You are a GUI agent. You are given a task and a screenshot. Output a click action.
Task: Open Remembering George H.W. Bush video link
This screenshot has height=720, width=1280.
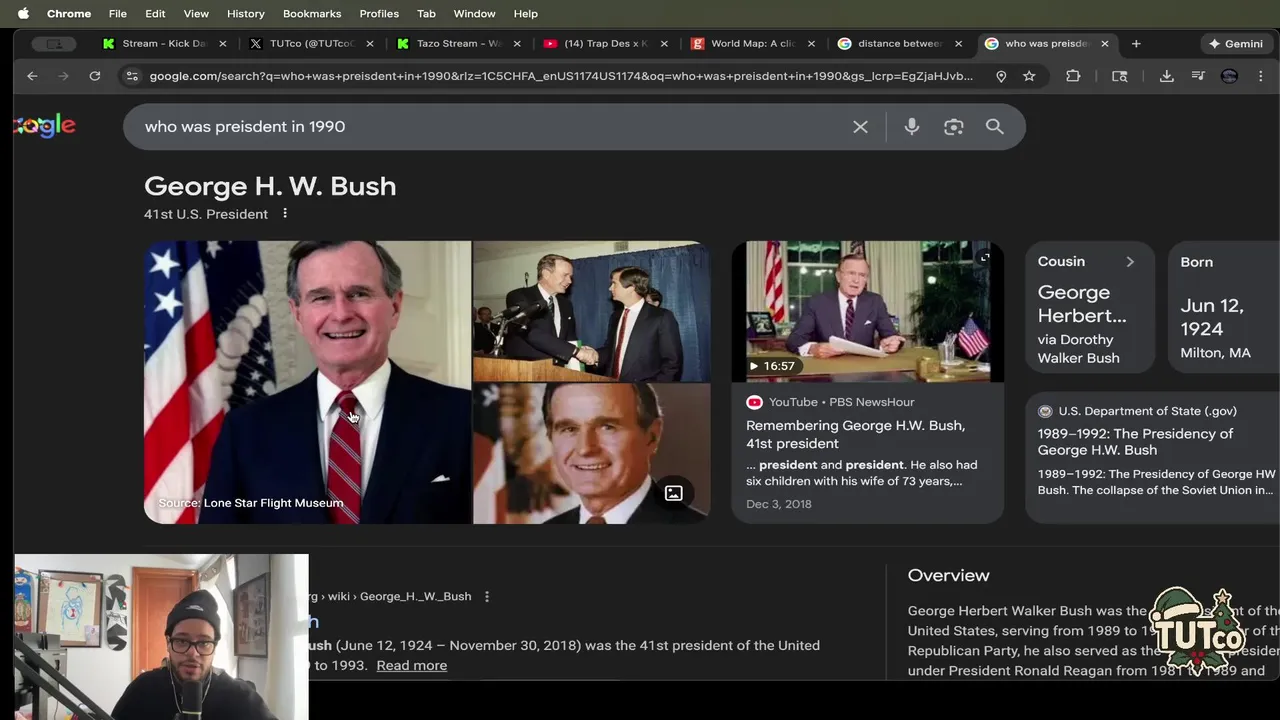(856, 434)
